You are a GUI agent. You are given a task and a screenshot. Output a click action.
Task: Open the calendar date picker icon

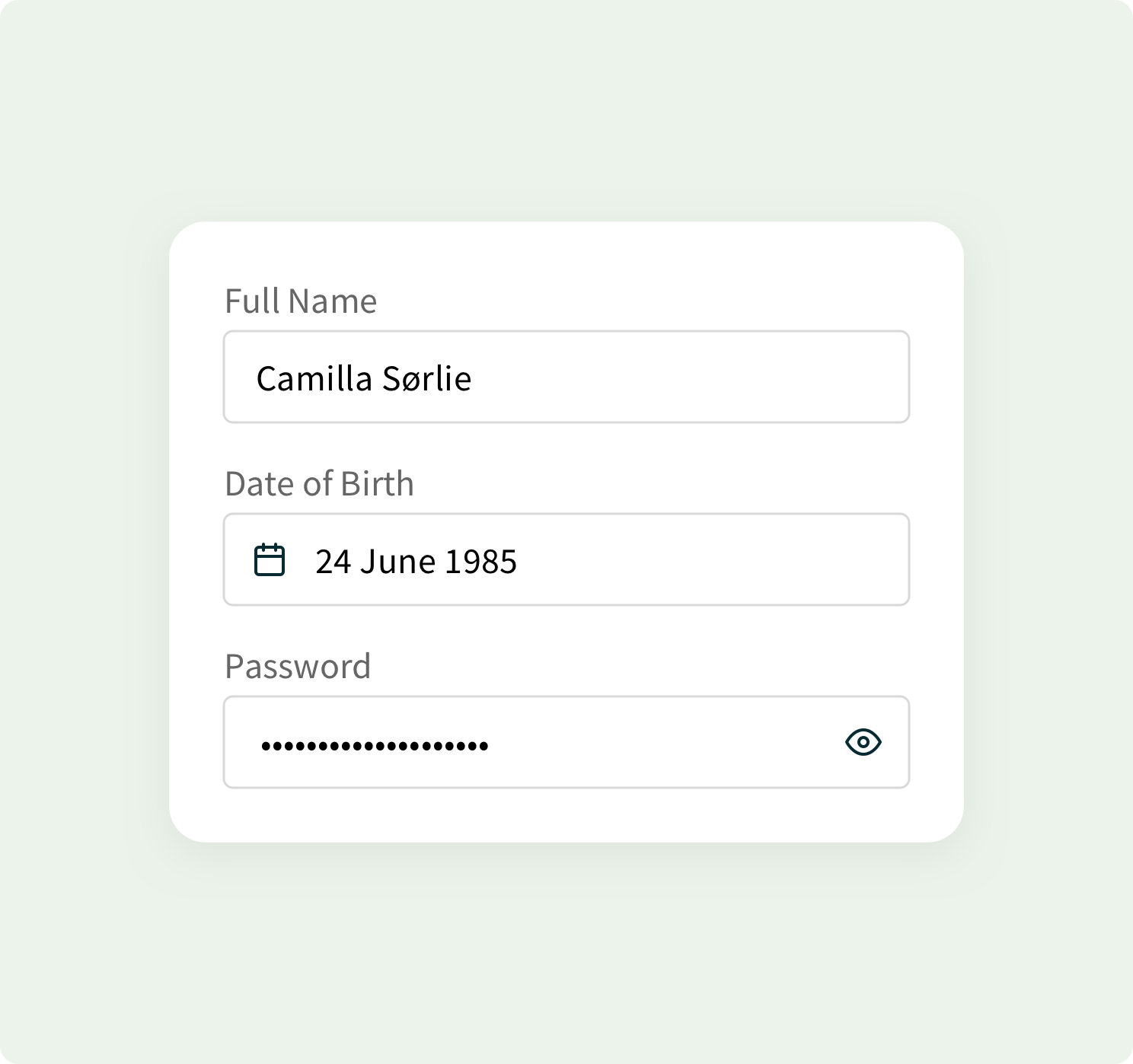[270, 560]
